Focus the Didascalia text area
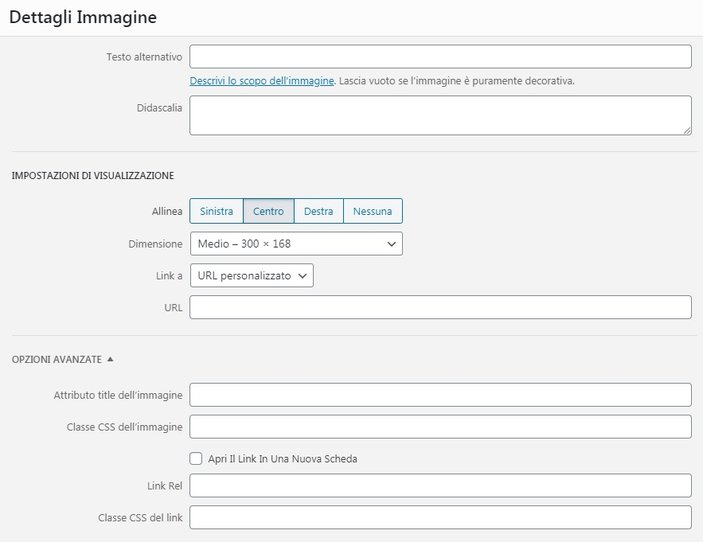 point(440,115)
